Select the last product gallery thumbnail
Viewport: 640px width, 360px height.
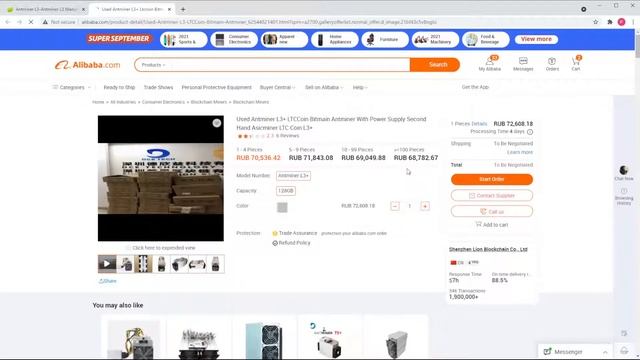[x=215, y=264]
